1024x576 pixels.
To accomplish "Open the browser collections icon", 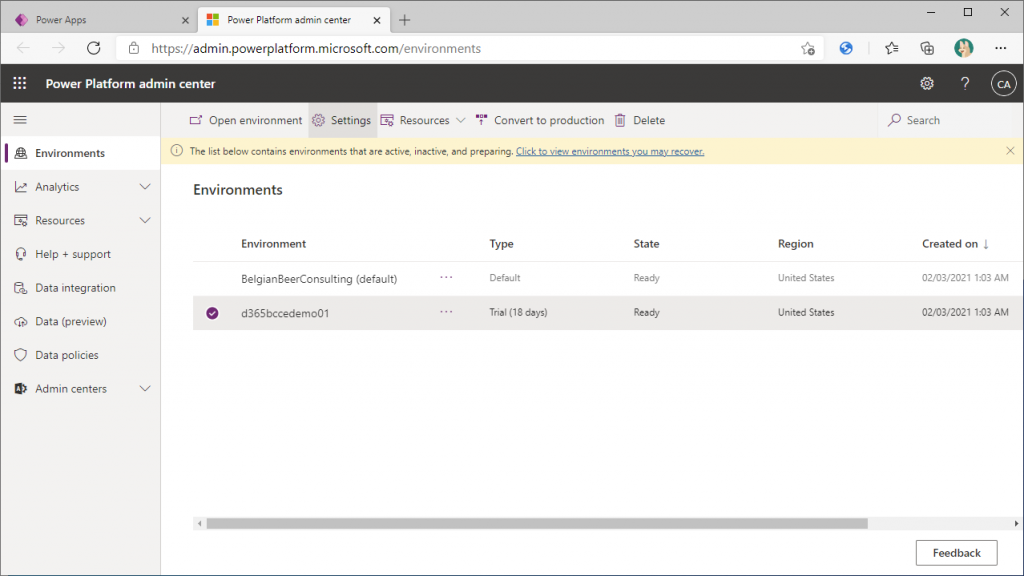I will pyautogui.click(x=927, y=48).
